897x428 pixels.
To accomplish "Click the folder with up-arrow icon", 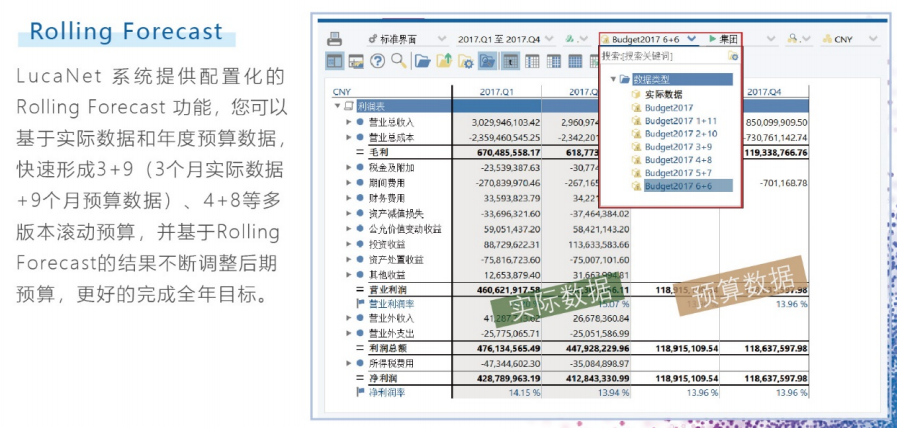I will click(444, 62).
